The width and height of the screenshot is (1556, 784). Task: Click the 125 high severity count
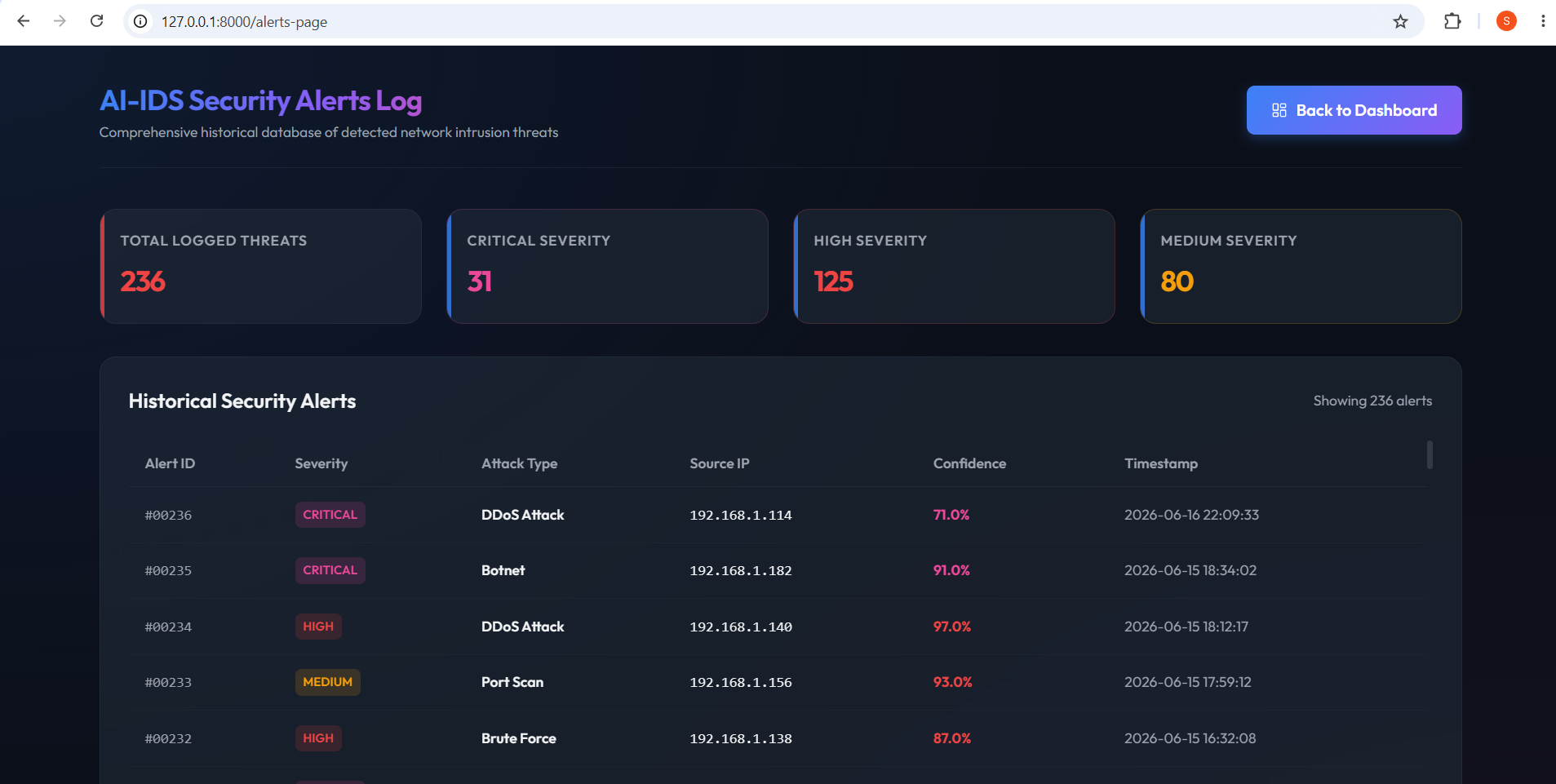pos(833,281)
